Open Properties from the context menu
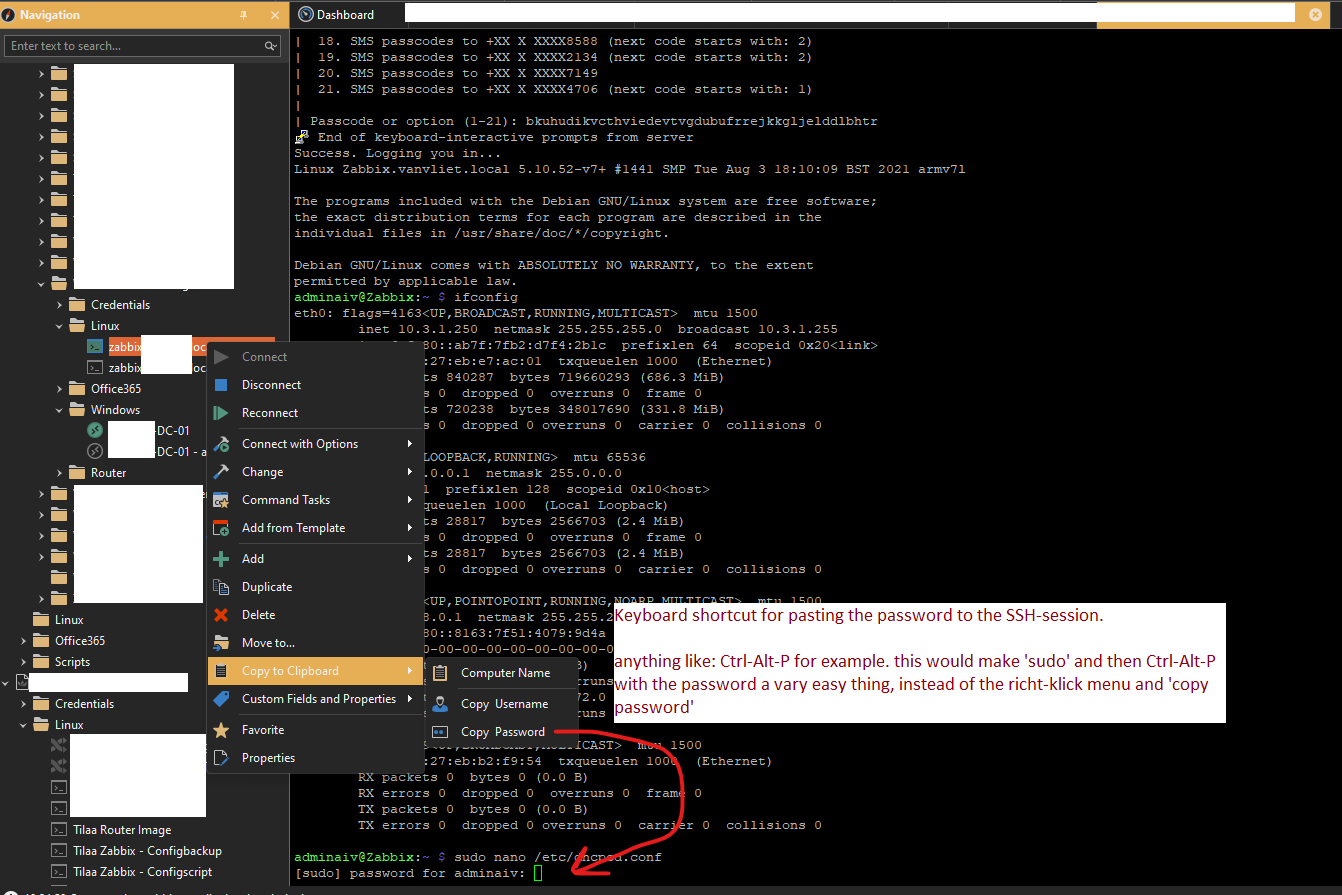The width and height of the screenshot is (1342, 895). point(268,758)
